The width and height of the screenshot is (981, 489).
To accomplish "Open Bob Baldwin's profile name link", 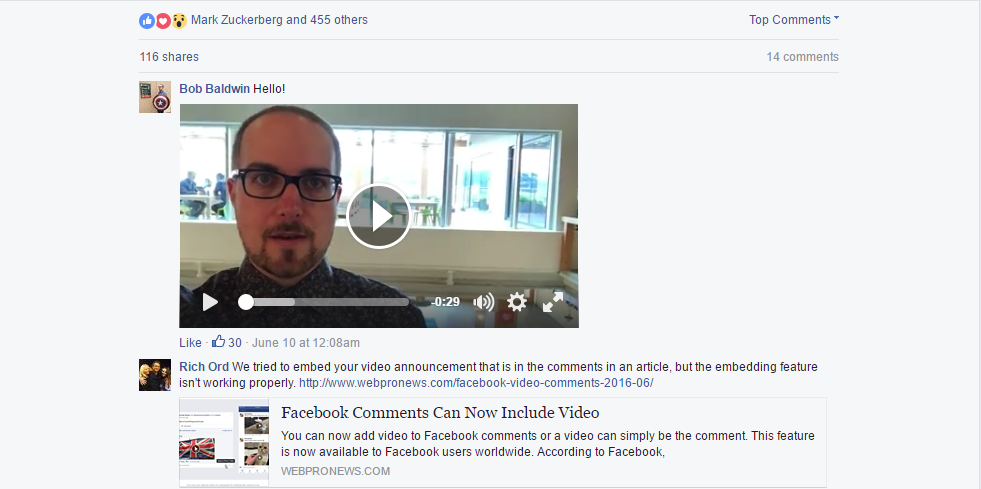I will [x=215, y=89].
